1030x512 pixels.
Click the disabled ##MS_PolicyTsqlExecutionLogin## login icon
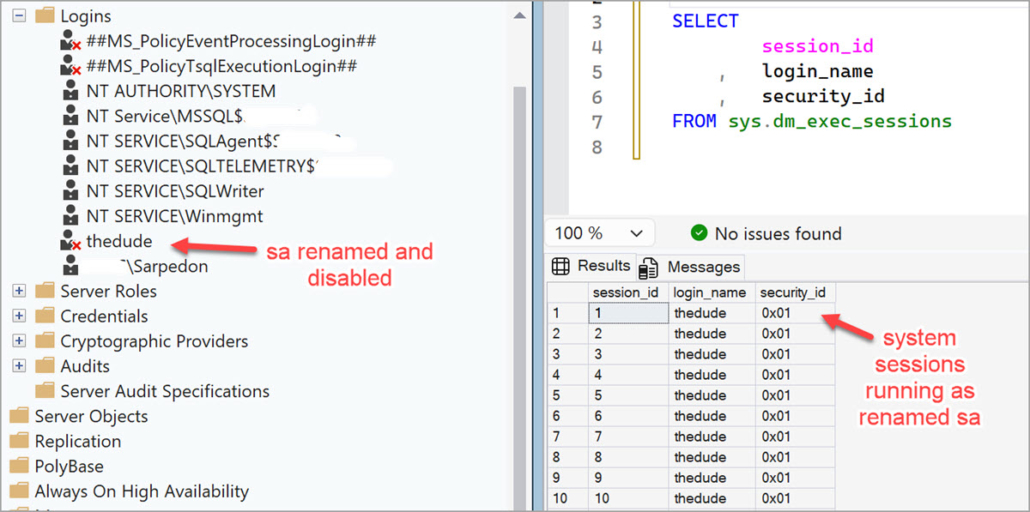coord(70,66)
